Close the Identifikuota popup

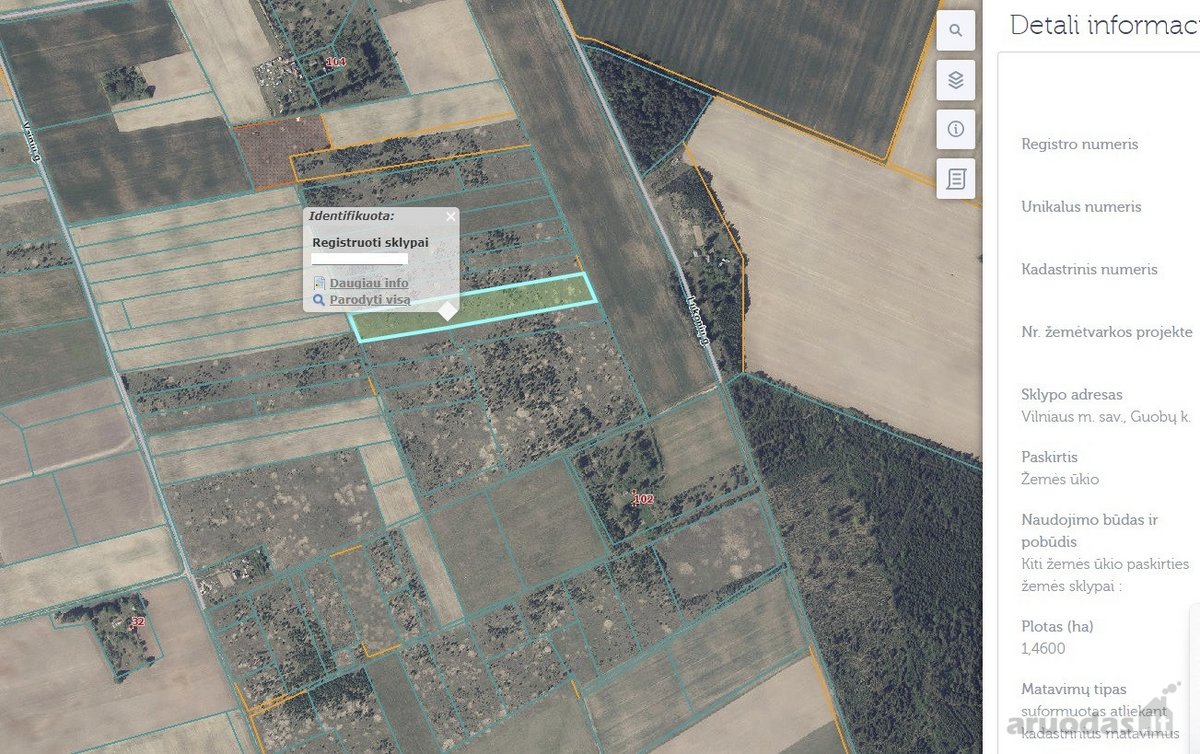click(x=450, y=216)
